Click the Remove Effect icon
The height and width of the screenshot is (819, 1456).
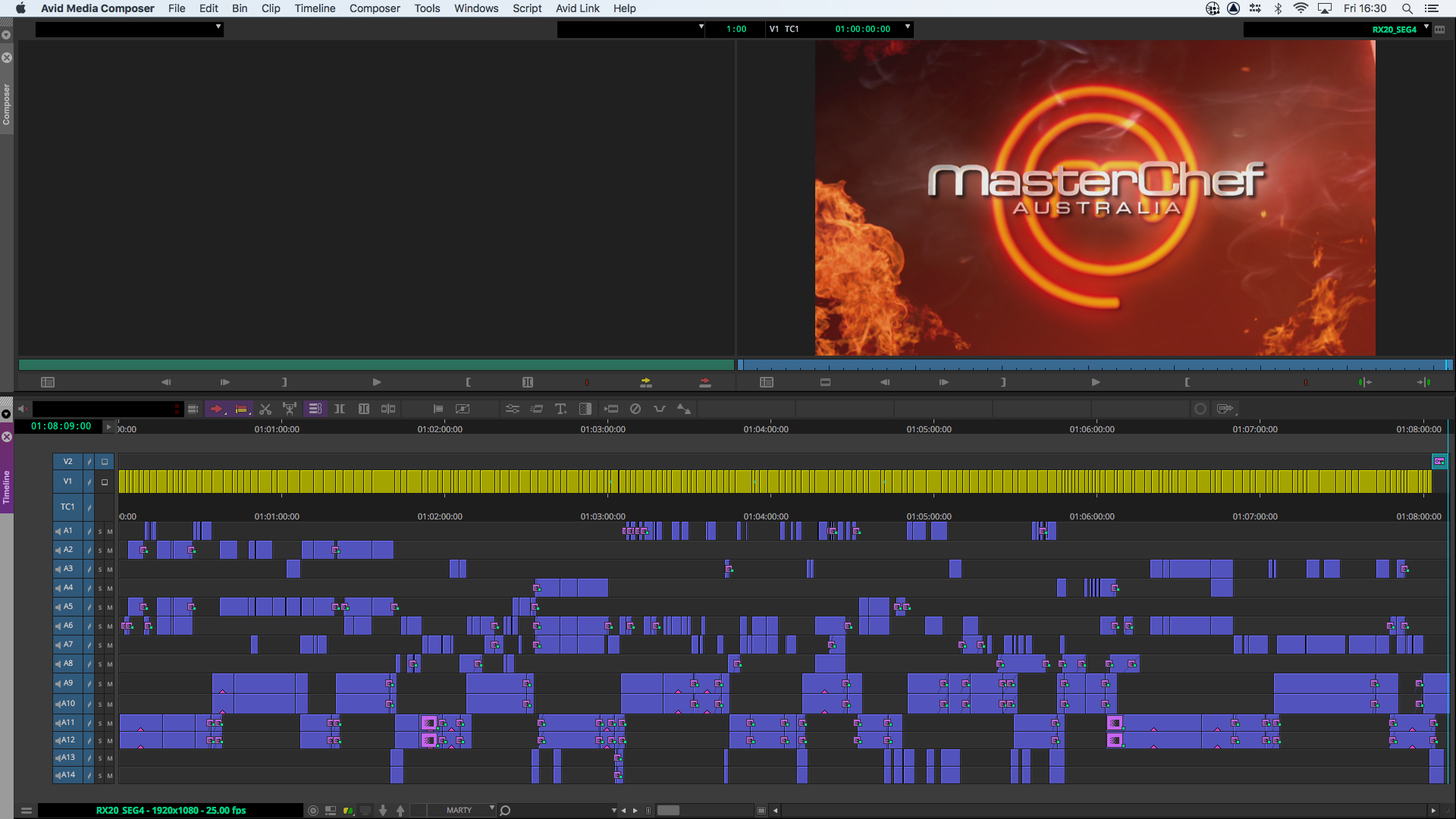tap(635, 409)
